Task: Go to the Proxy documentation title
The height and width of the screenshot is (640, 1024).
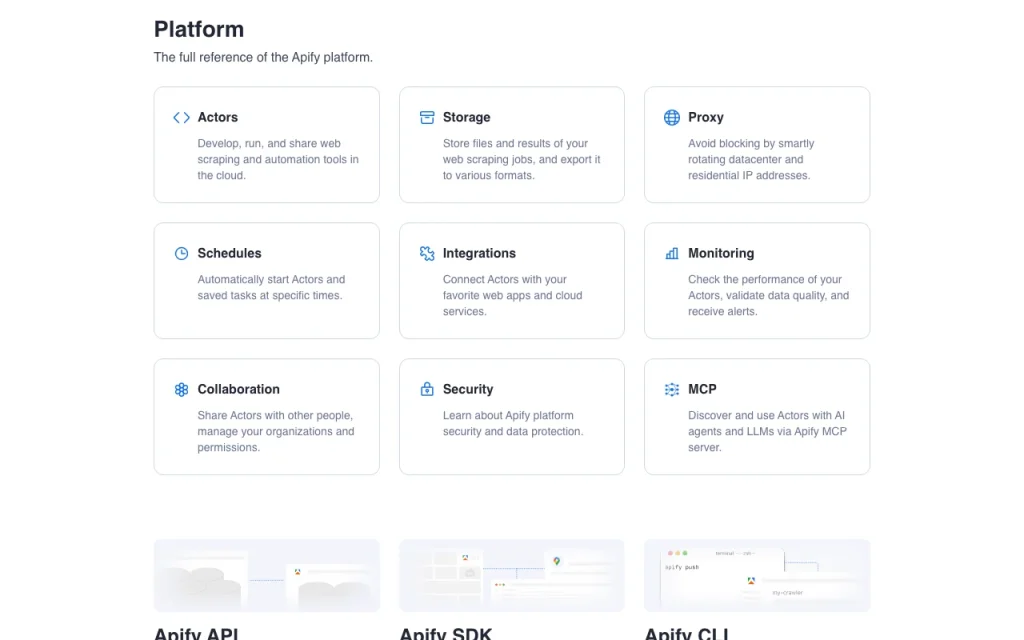Action: tap(705, 118)
